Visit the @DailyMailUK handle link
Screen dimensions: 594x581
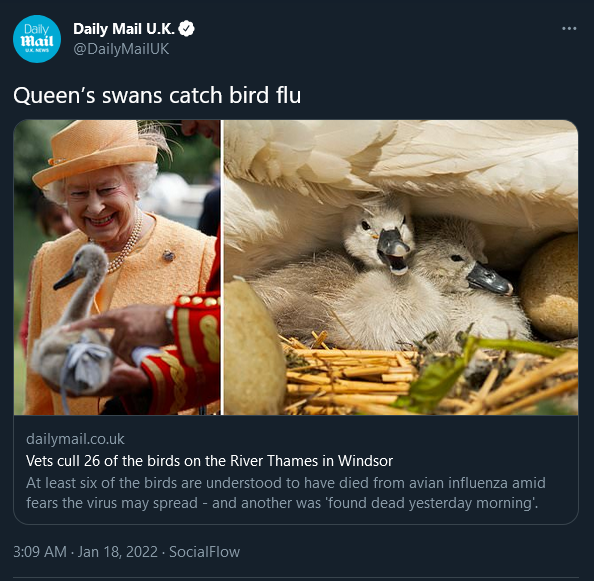[121, 49]
